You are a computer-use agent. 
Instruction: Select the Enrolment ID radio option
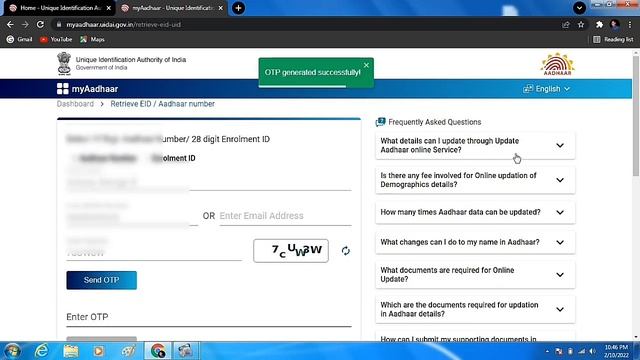173,158
